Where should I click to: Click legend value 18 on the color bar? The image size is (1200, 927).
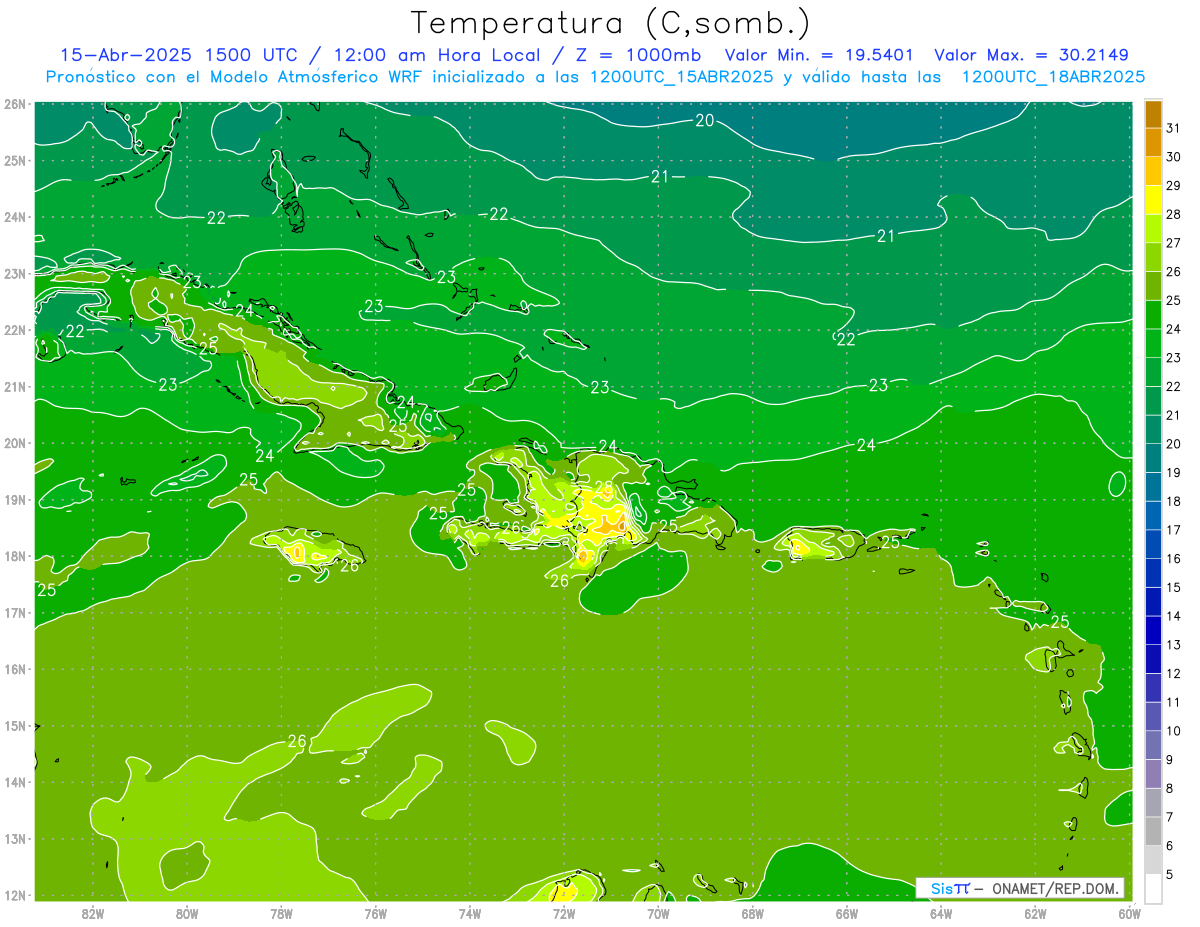click(1173, 501)
